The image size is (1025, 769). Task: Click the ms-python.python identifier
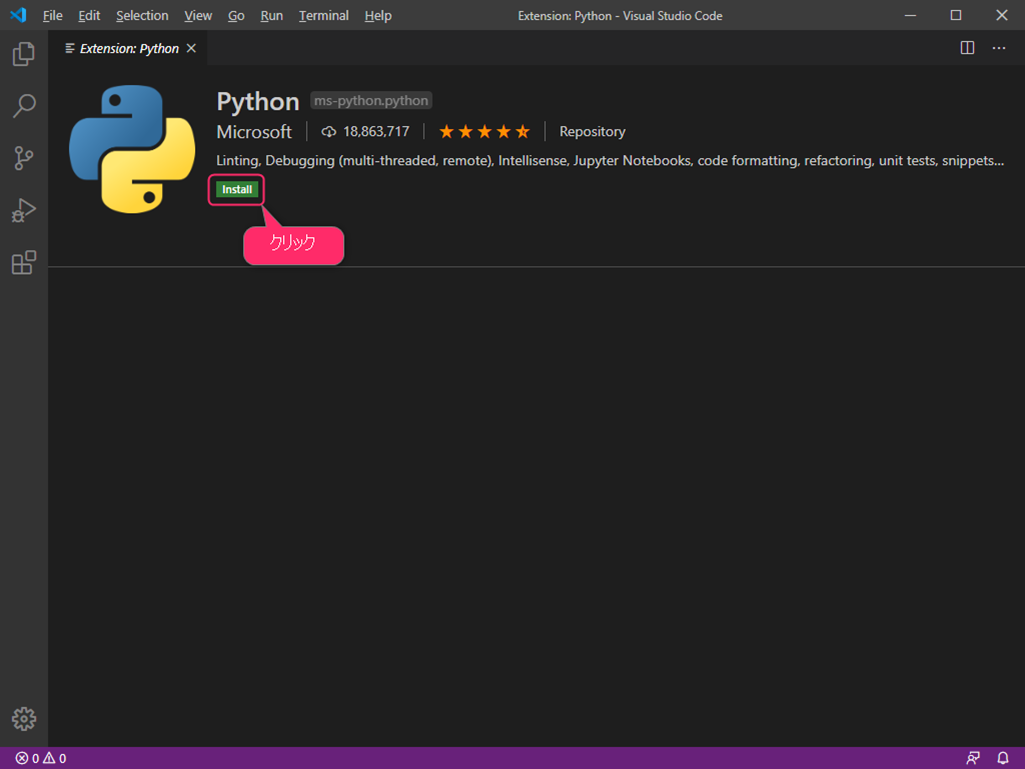(x=371, y=101)
